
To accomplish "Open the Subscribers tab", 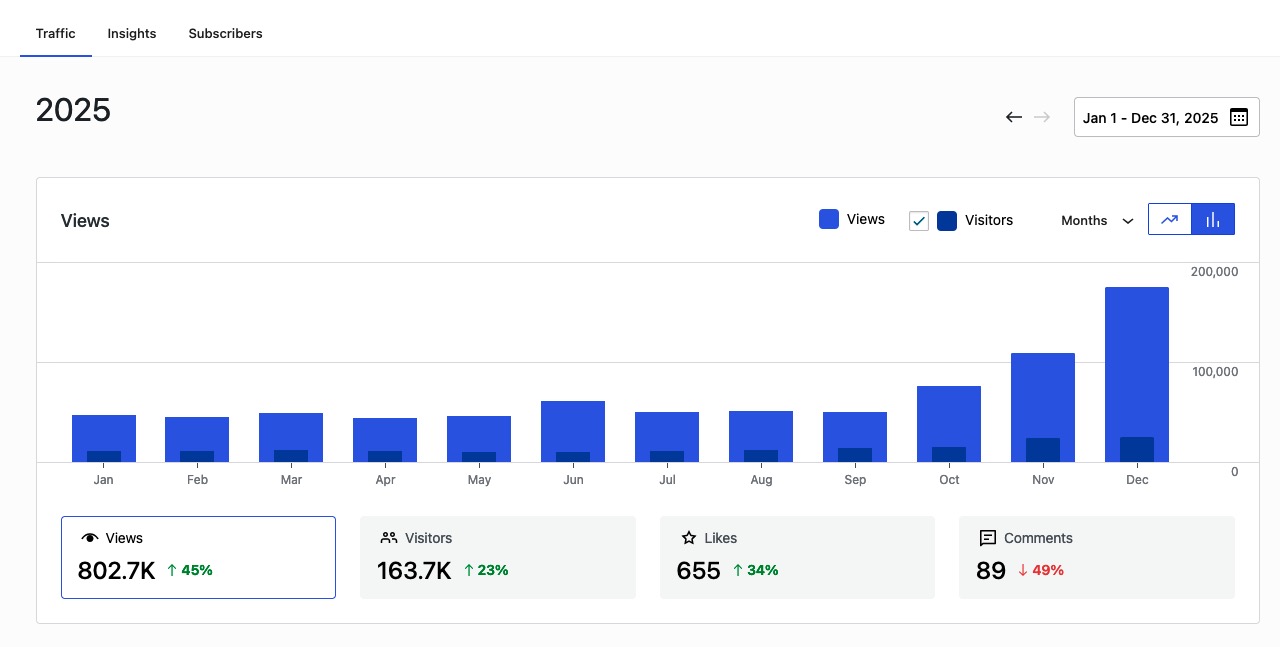I will [225, 33].
